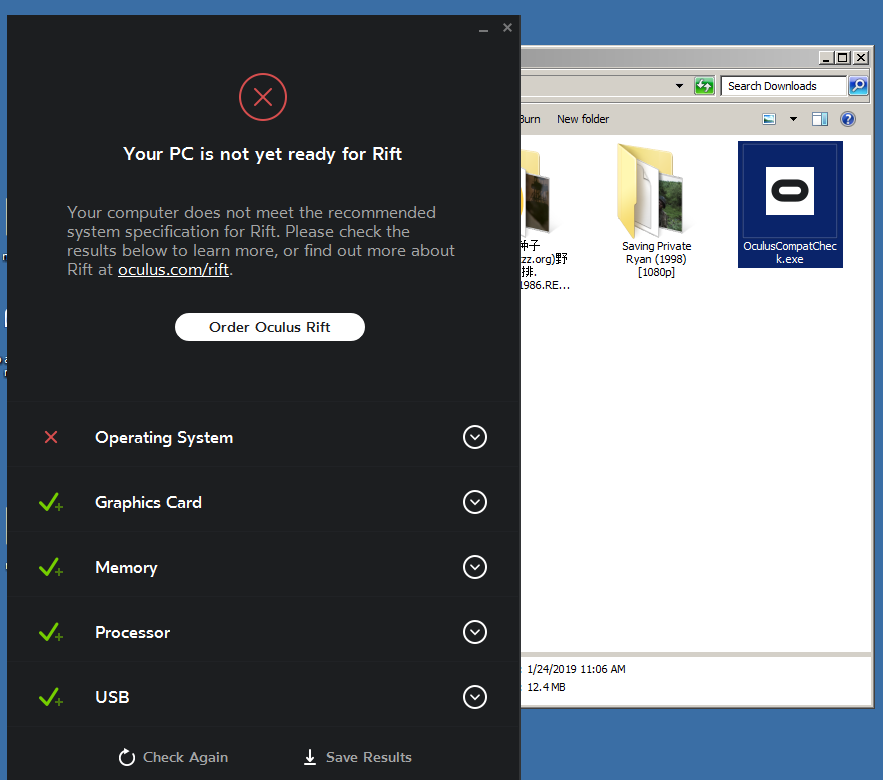Minimize the Oculus compatibility check window

(483, 28)
